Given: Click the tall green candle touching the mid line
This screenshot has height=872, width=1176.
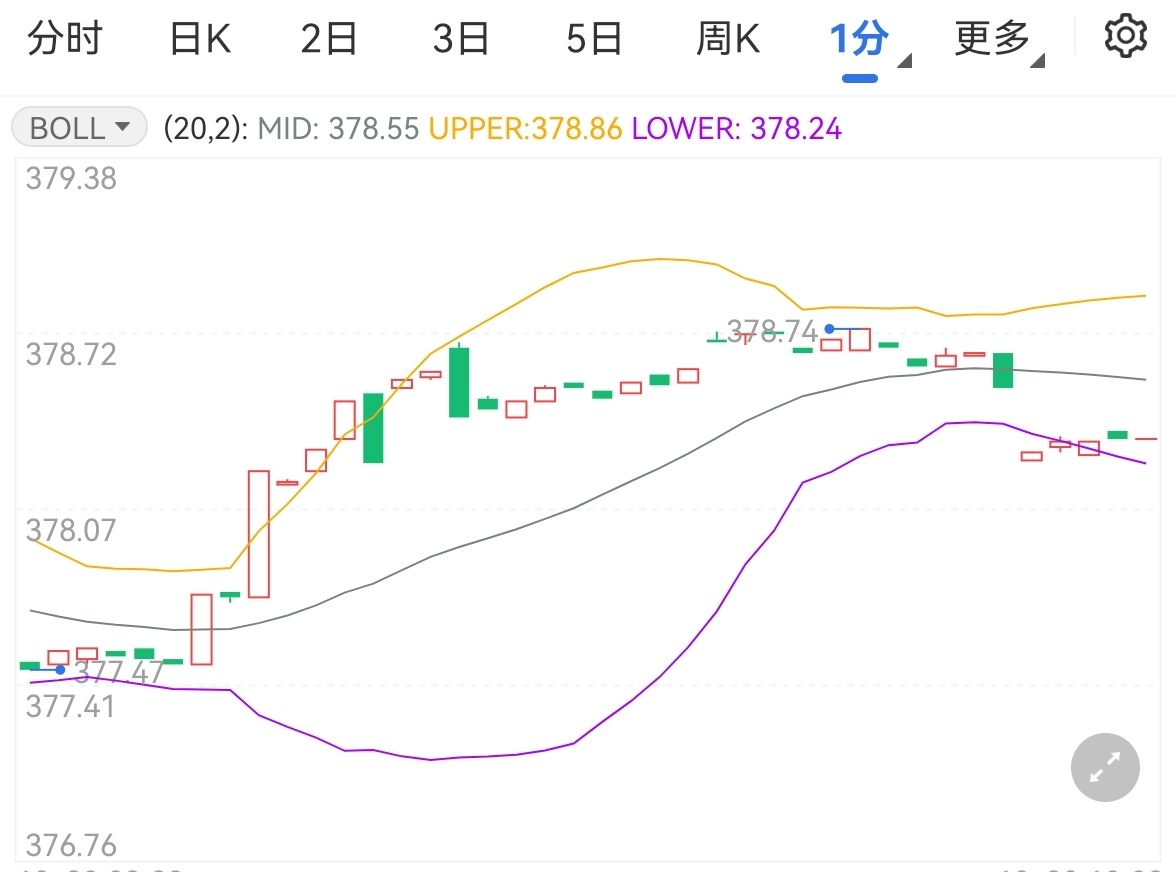Looking at the screenshot, I should click(x=1003, y=370).
